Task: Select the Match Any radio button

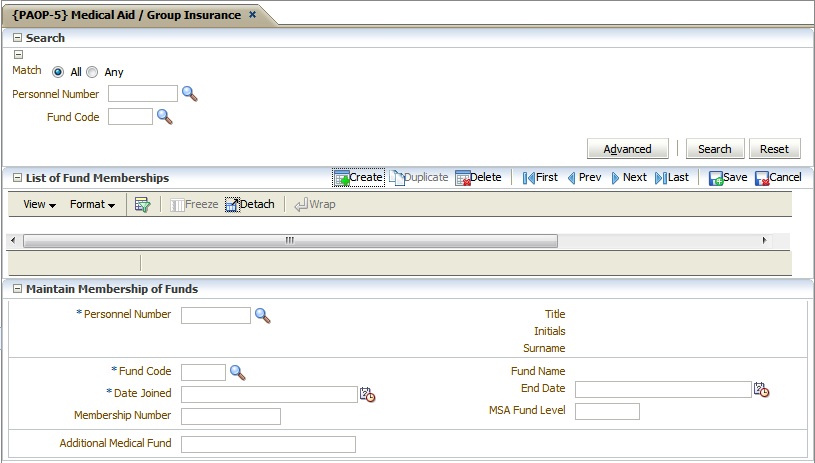Action: [92, 72]
